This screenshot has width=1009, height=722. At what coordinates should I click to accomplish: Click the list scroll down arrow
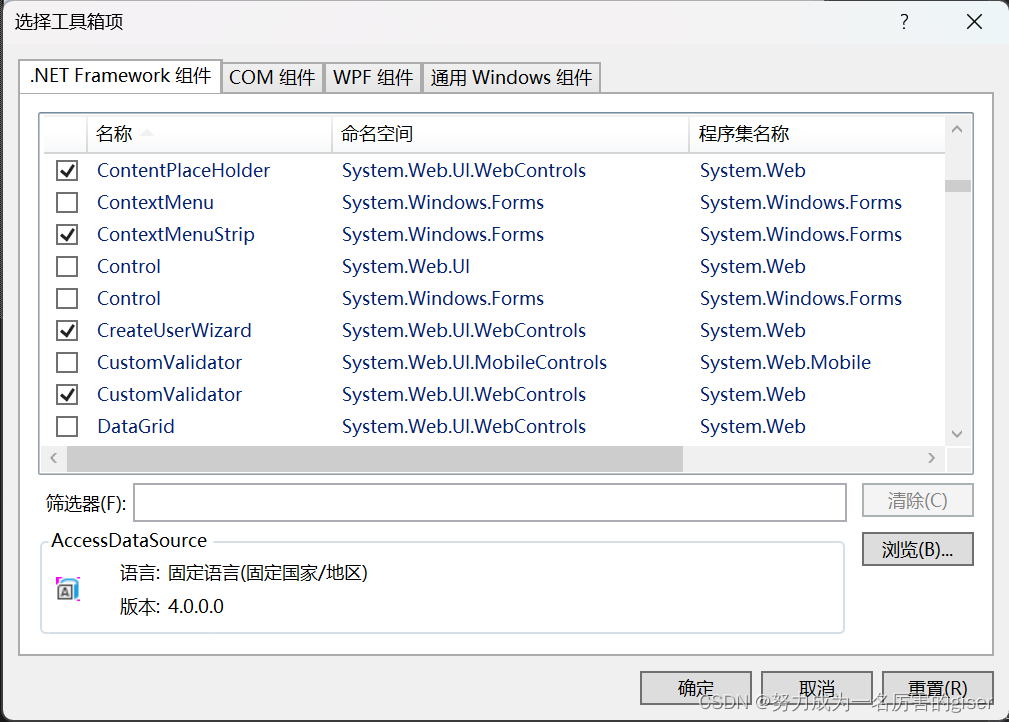point(958,434)
